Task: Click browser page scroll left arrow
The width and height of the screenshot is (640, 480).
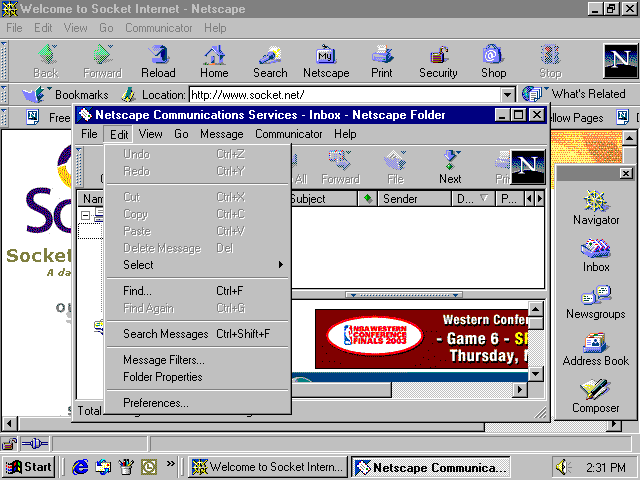Action: pyautogui.click(x=9, y=423)
